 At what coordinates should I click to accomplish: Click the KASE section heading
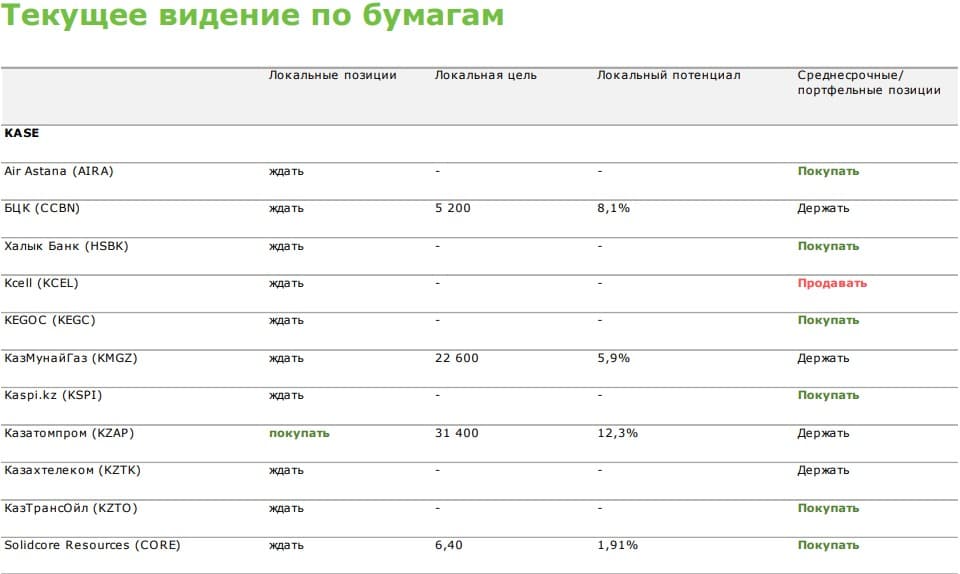coord(22,133)
